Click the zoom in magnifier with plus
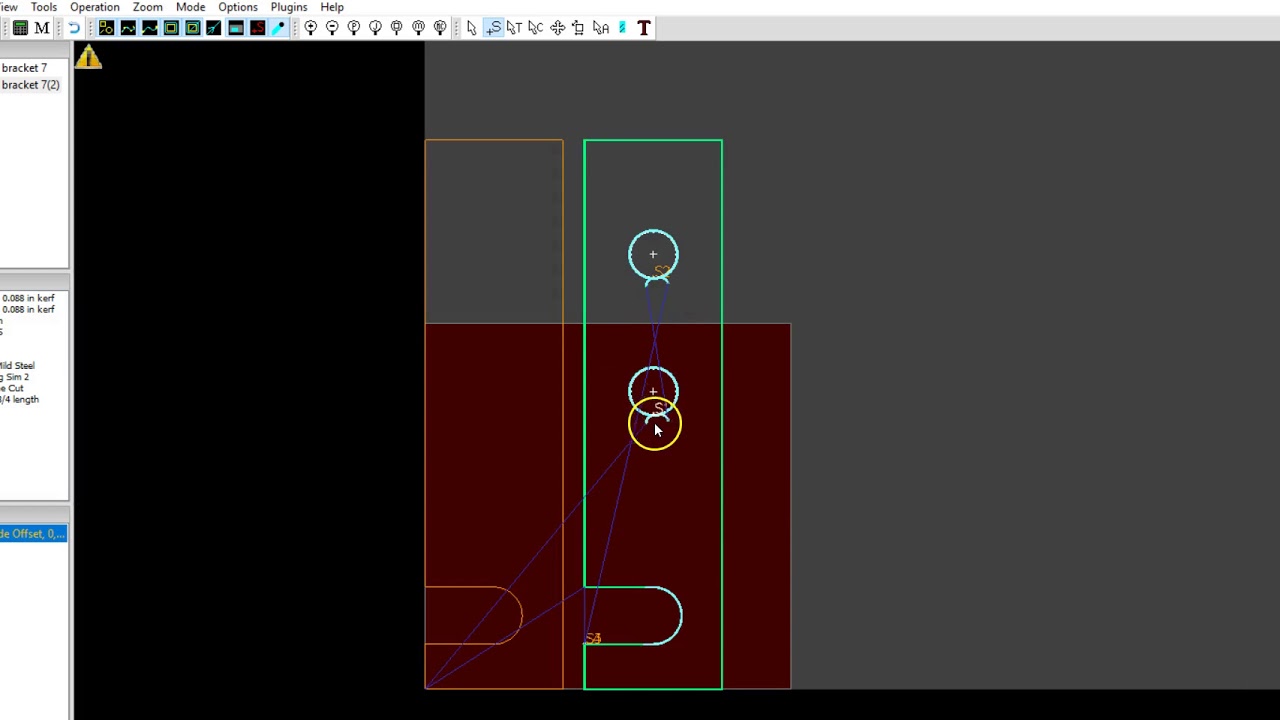This screenshot has height=720, width=1280. point(311,28)
